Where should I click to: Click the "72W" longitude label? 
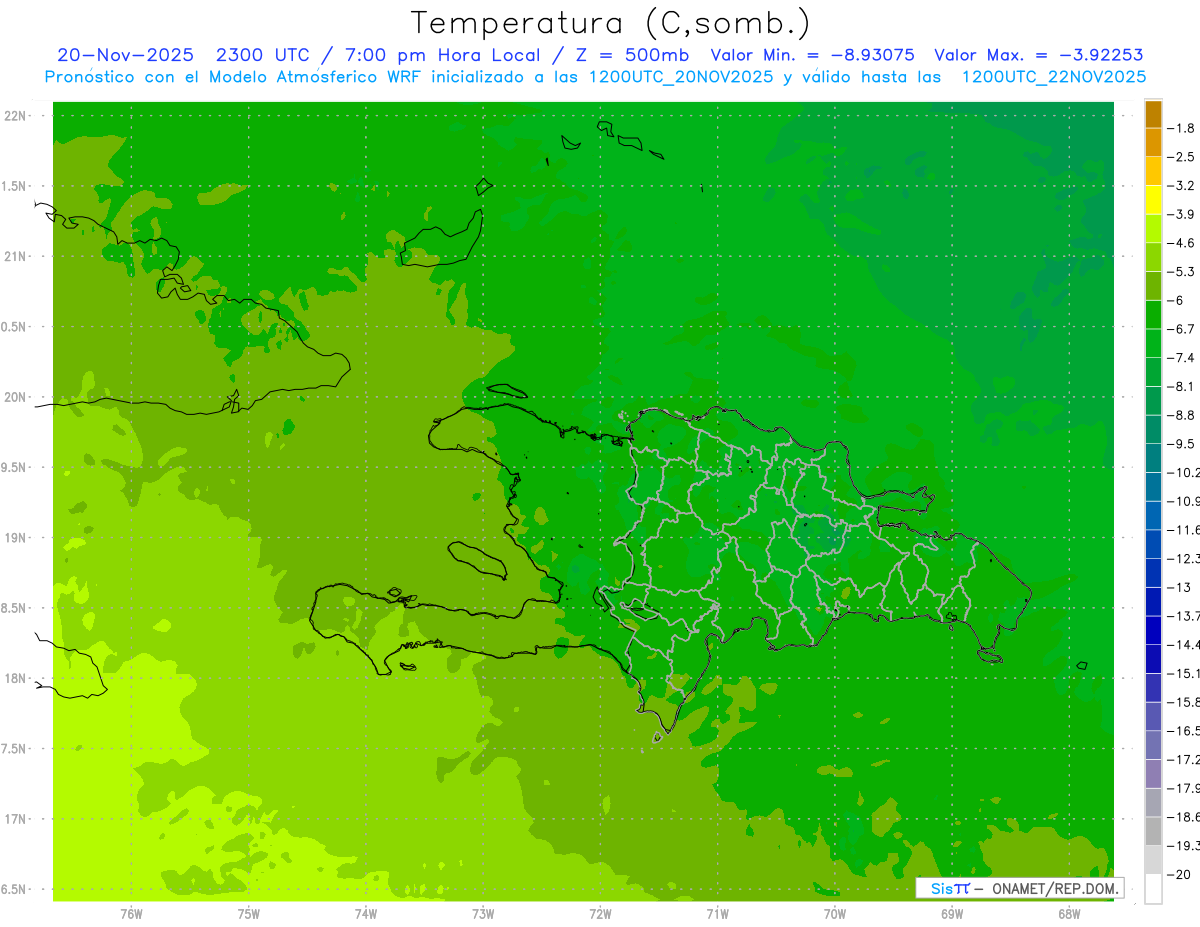(600, 914)
